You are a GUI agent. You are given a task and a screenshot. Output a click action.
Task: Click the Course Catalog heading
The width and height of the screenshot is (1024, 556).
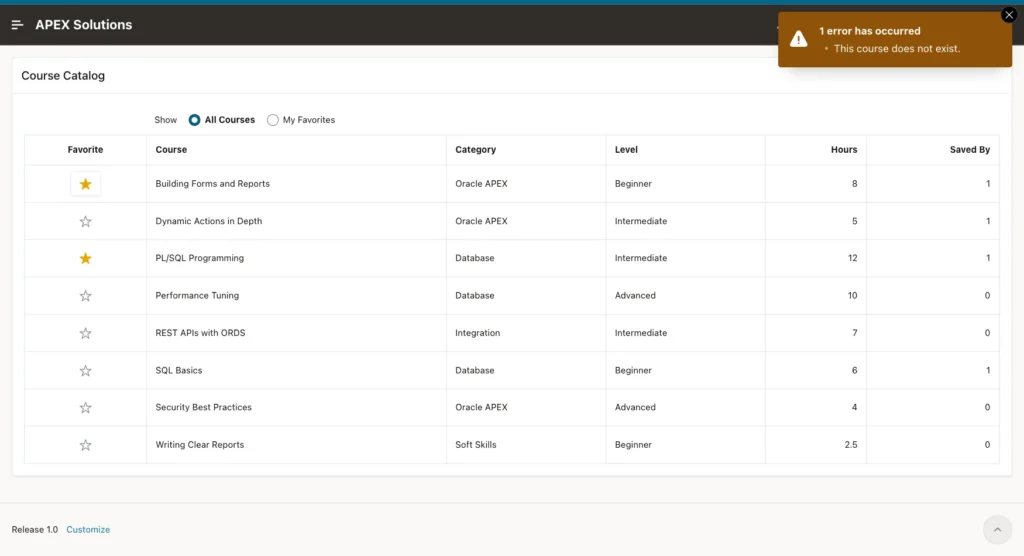pyautogui.click(x=63, y=76)
